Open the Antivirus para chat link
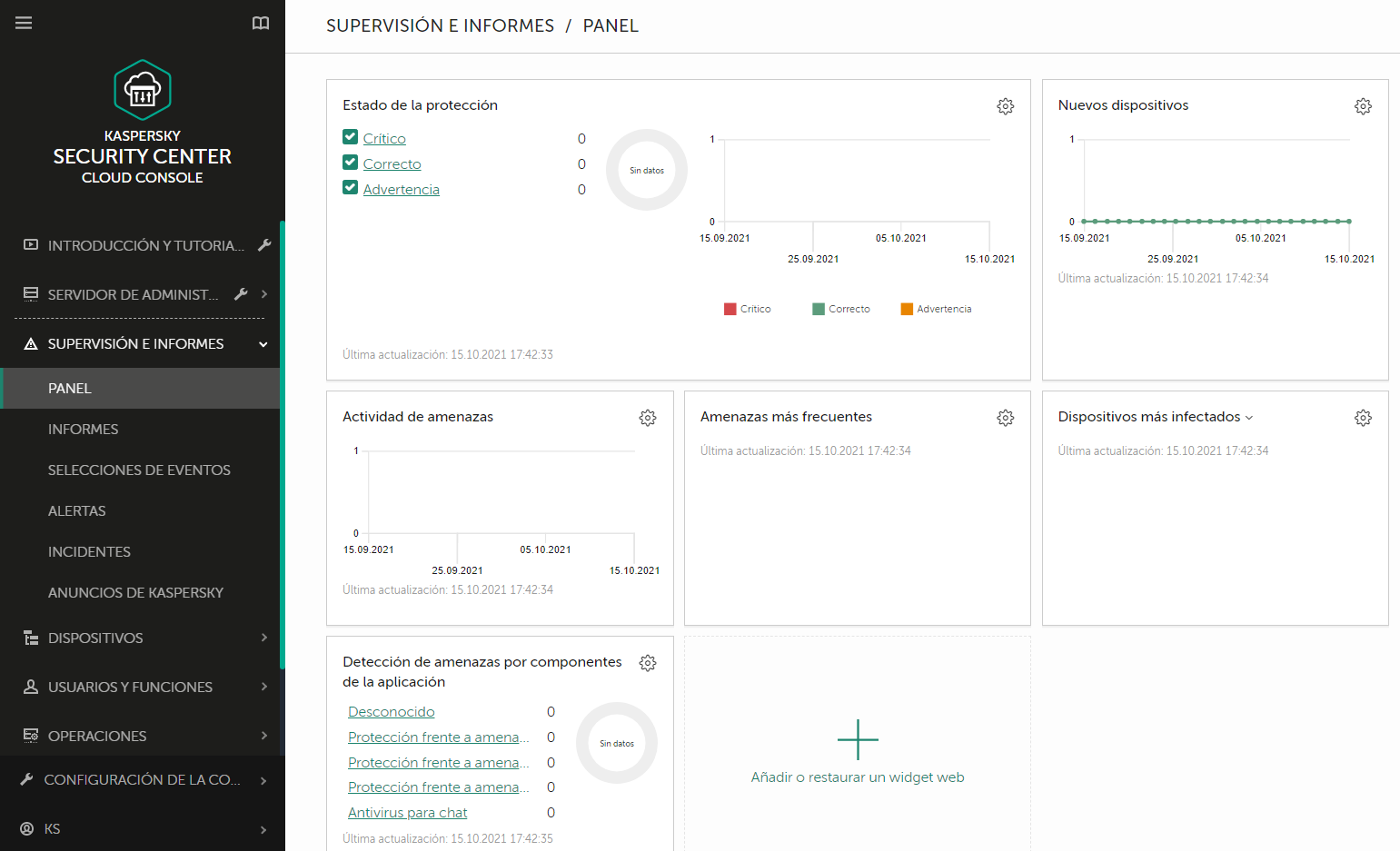1400x851 pixels. click(407, 812)
